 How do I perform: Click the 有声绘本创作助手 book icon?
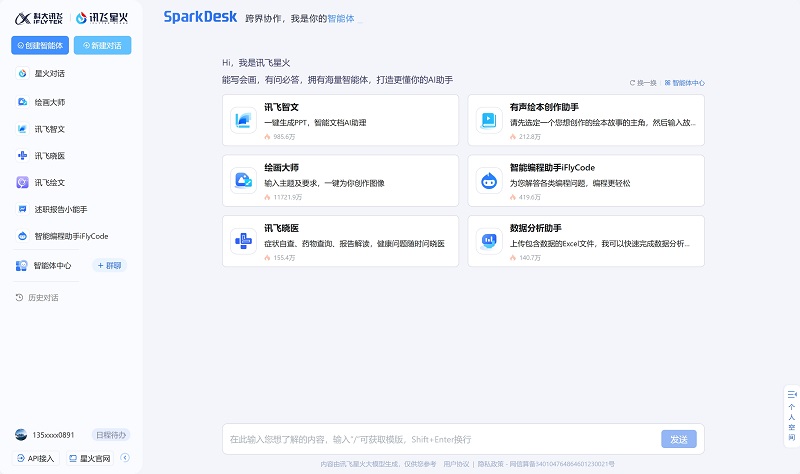click(489, 120)
